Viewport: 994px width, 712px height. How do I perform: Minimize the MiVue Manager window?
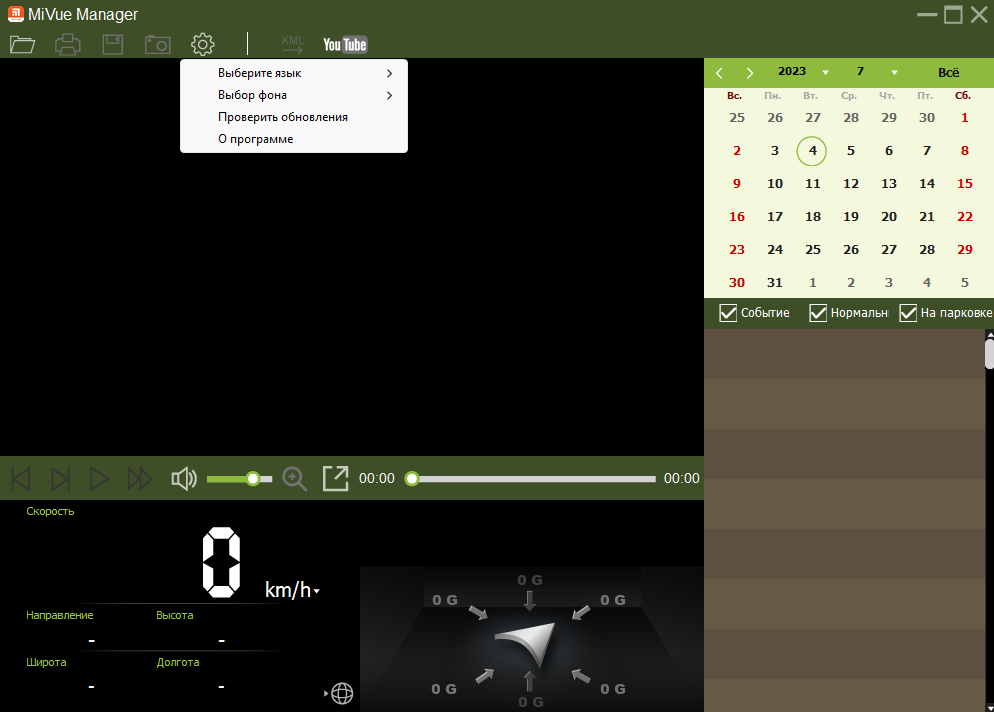coord(927,15)
